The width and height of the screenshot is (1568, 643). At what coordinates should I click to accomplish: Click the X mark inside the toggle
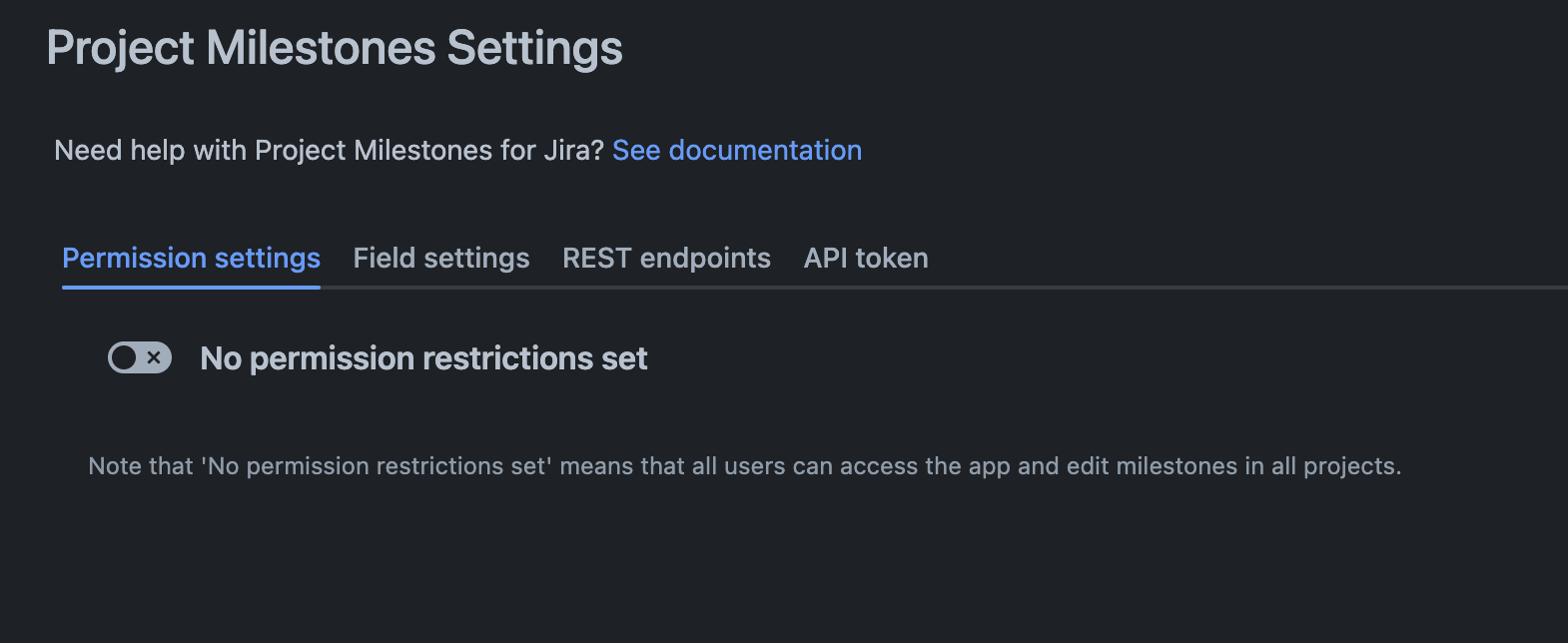[154, 357]
